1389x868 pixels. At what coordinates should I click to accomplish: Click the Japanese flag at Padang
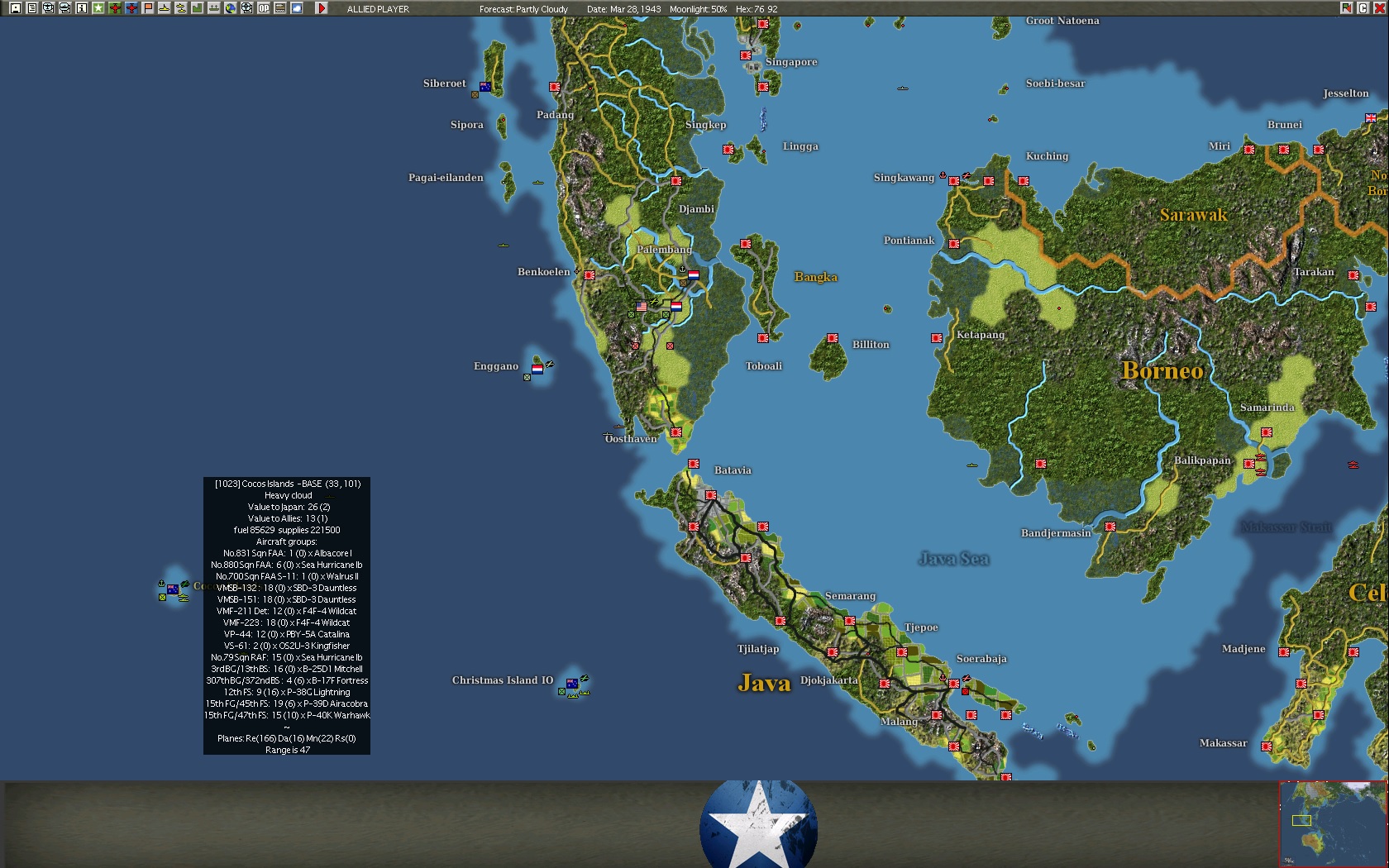555,86
